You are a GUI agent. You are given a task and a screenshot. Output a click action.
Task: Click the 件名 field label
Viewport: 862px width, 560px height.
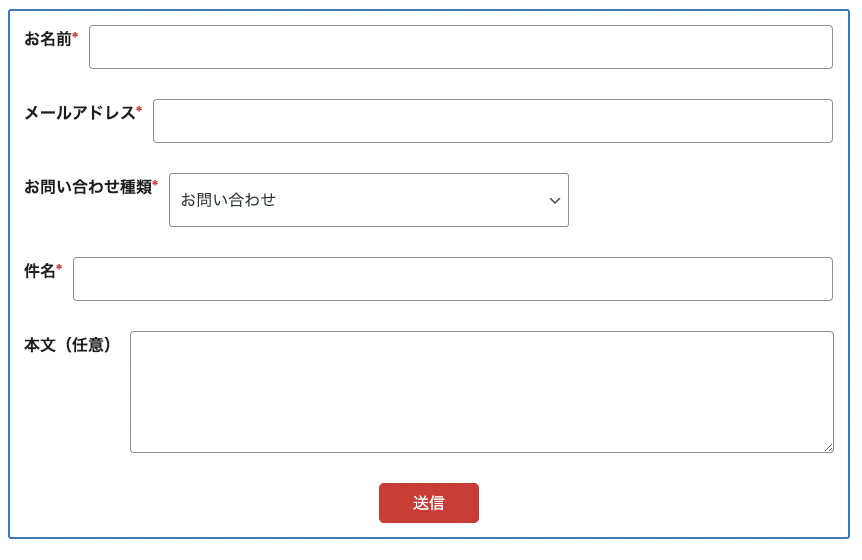39,271
